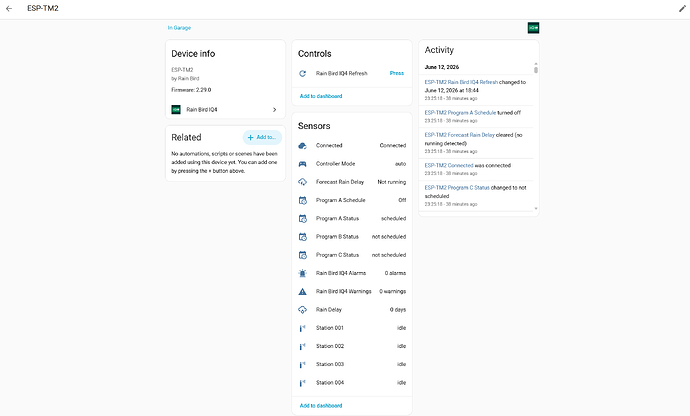Select the Rain Delay sensor row

click(x=352, y=310)
